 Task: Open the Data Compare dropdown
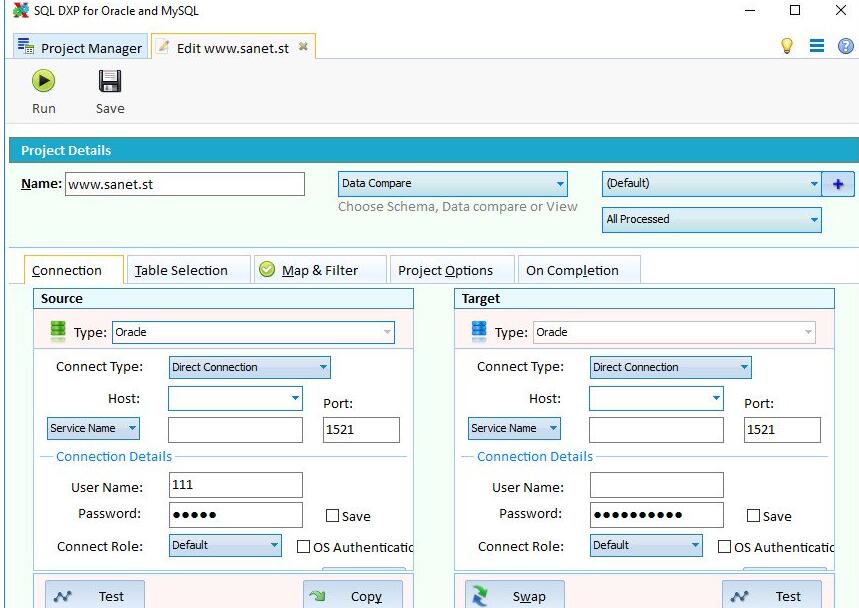(453, 184)
